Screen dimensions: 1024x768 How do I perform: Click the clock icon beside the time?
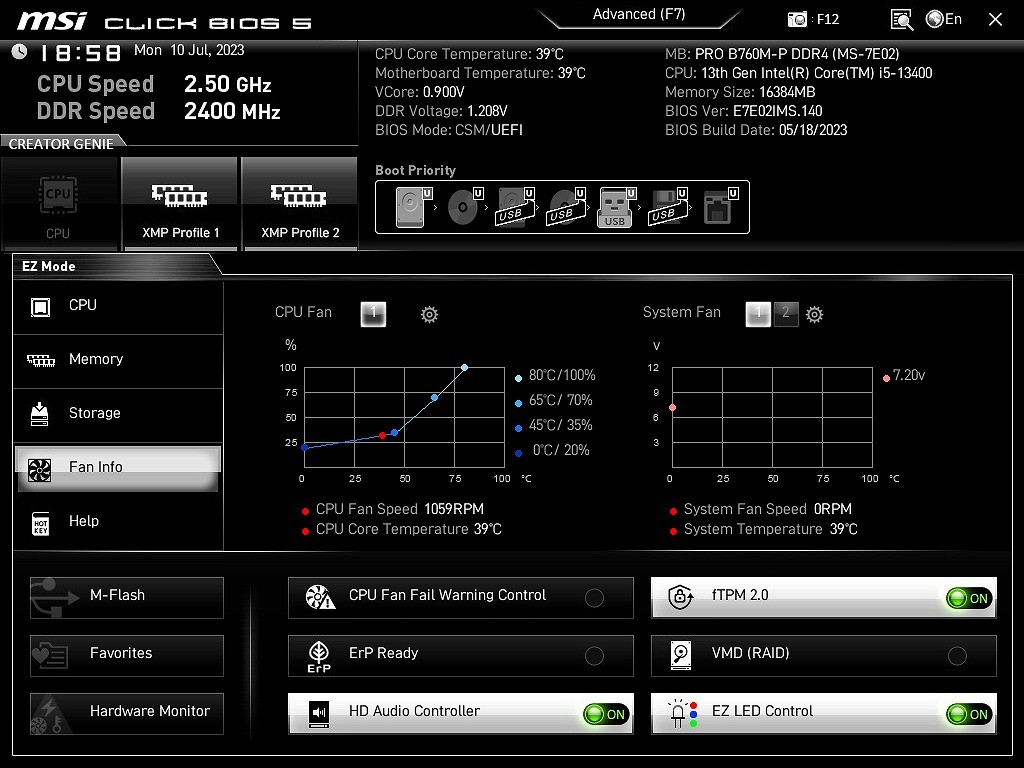(19, 52)
